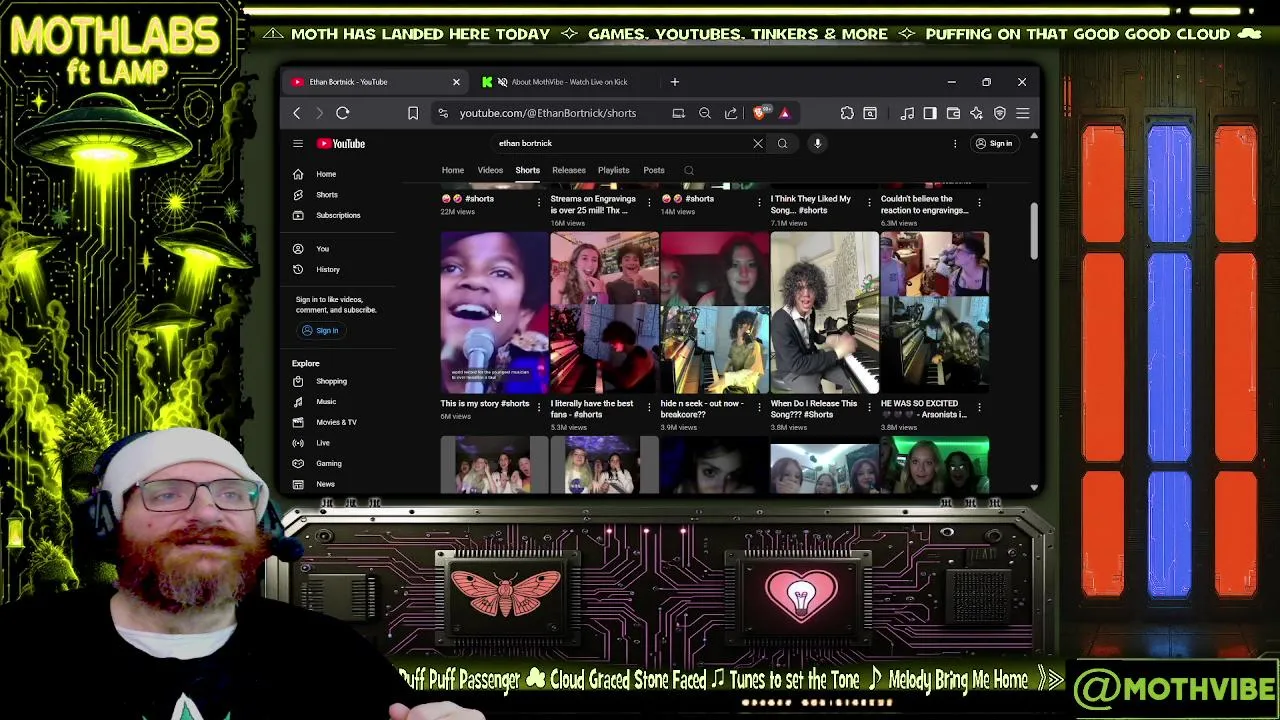Open the channel Home tab
The image size is (1280, 720).
point(453,170)
